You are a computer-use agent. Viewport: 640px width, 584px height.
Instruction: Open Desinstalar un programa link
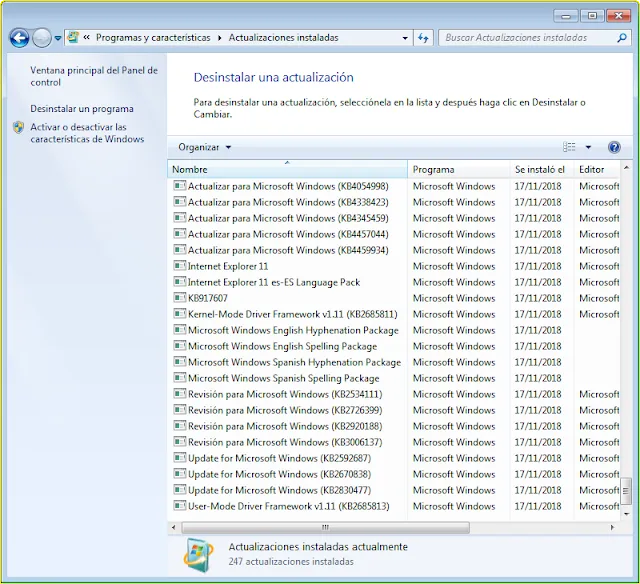(82, 109)
